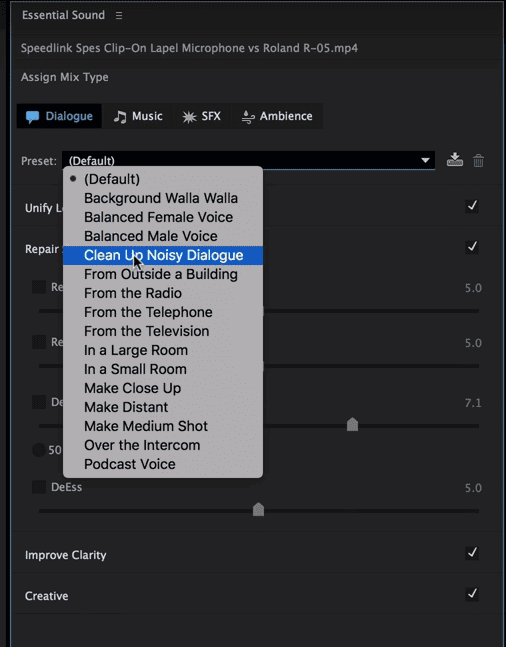Expand the Improve Clarity section
The image size is (506, 647).
tap(66, 555)
